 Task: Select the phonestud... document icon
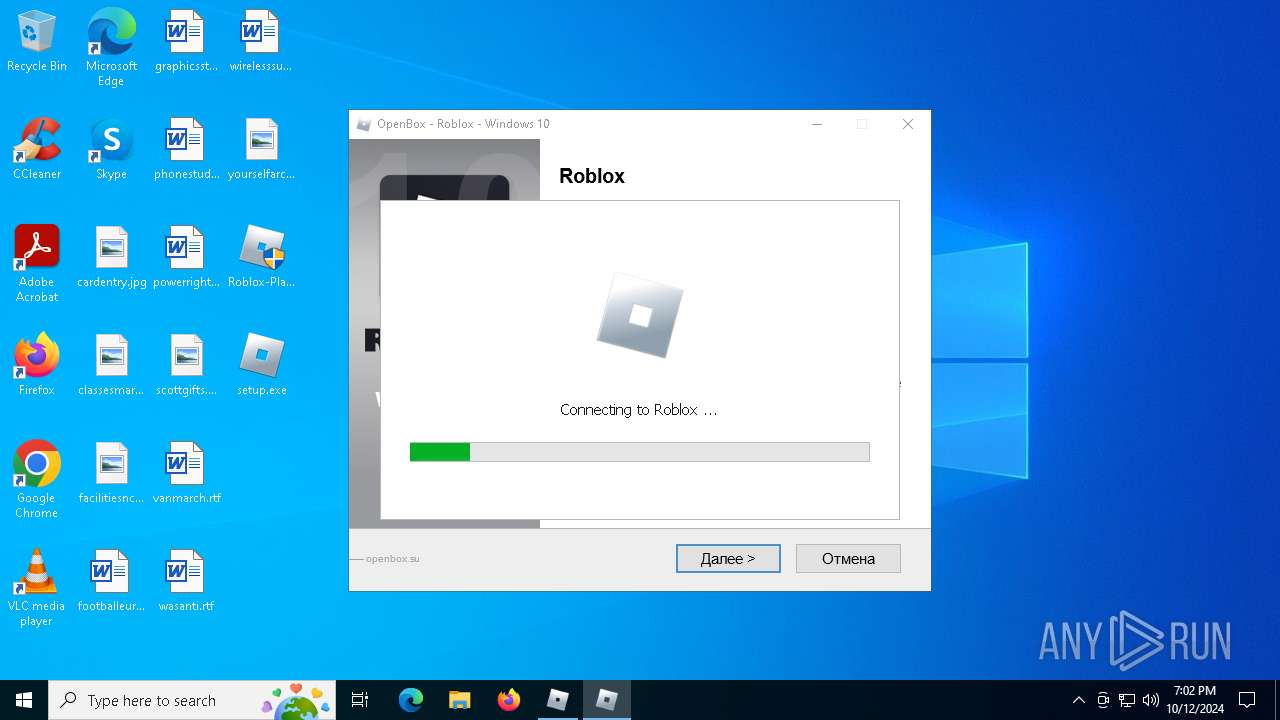click(x=186, y=149)
